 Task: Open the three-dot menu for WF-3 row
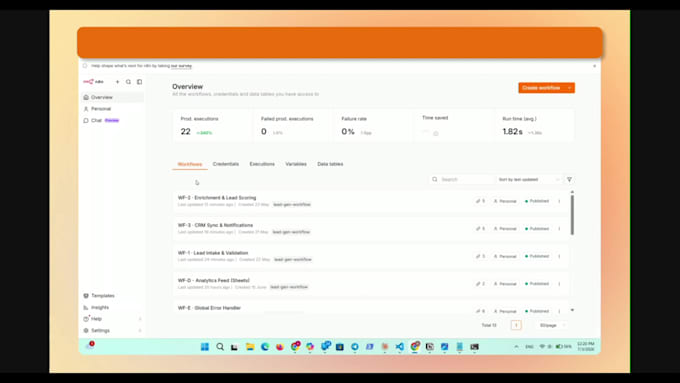click(x=559, y=229)
